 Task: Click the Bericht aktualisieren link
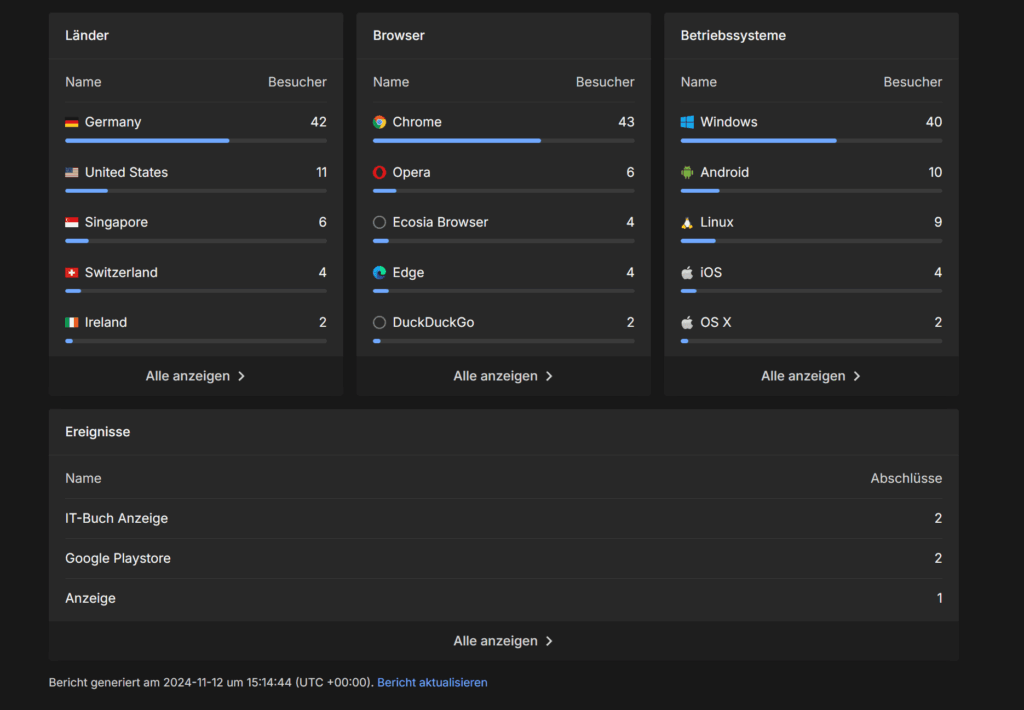tap(432, 682)
